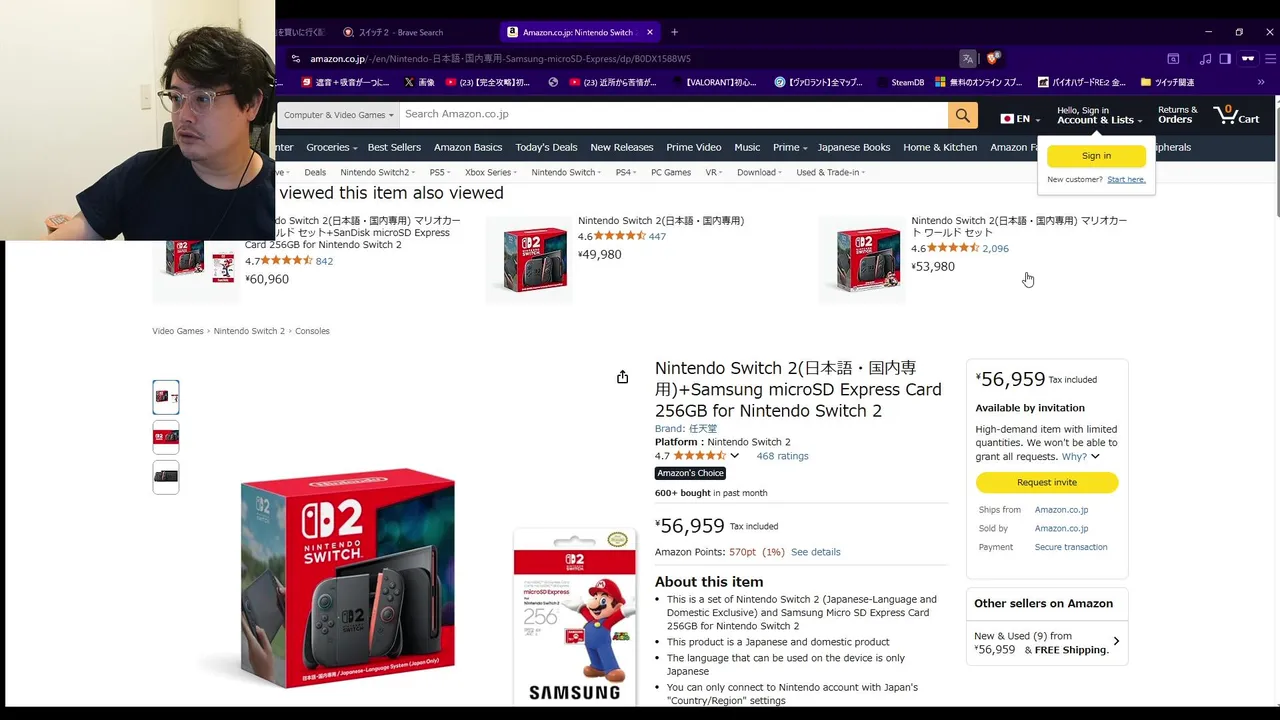Click the share icon above product image
The width and height of the screenshot is (1280, 720).
(622, 377)
